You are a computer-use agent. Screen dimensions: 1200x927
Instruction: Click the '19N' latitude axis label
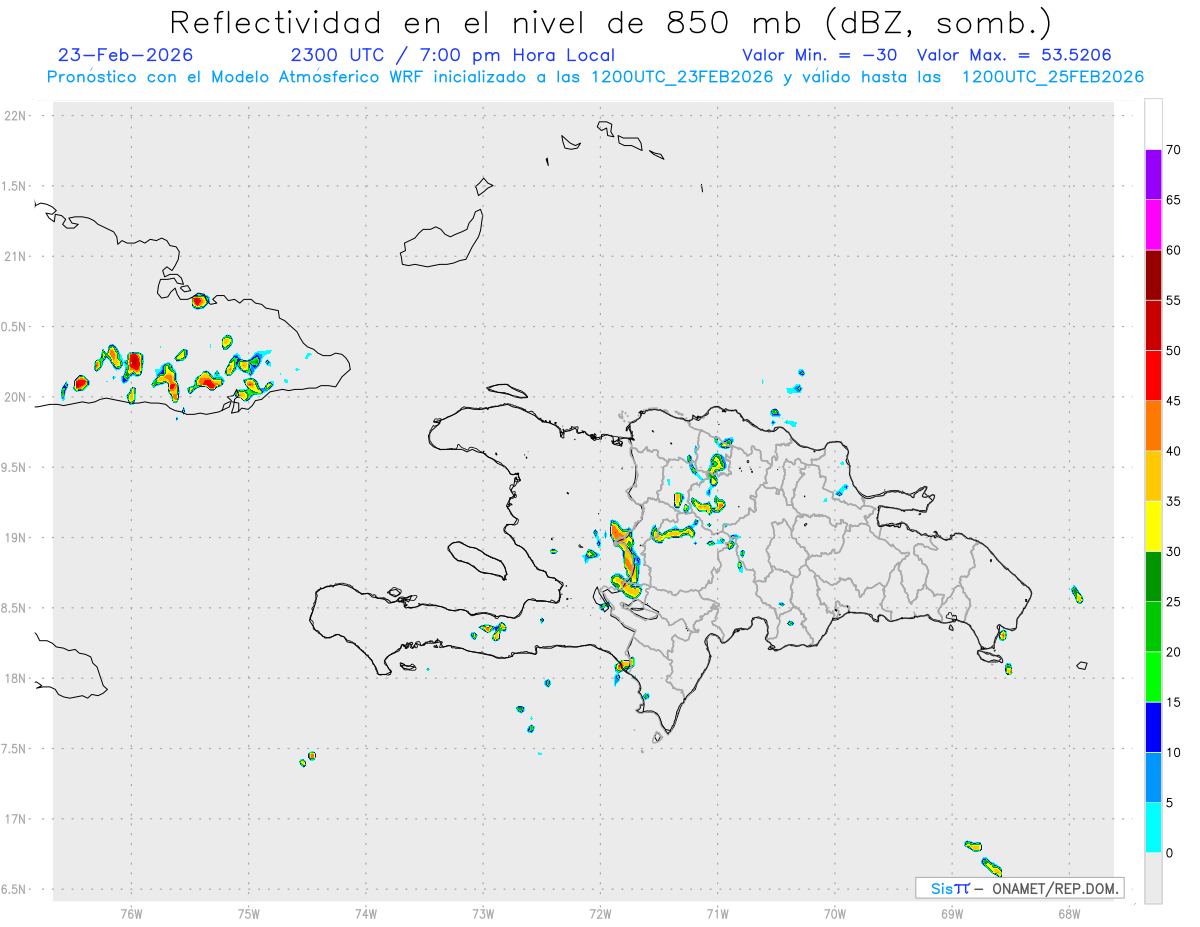tap(16, 538)
